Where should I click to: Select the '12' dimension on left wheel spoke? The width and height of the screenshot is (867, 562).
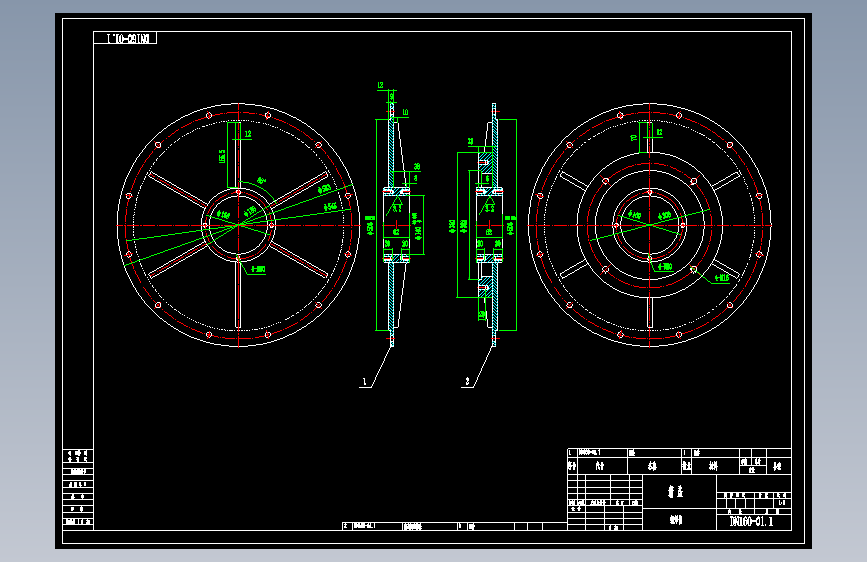[x=248, y=134]
